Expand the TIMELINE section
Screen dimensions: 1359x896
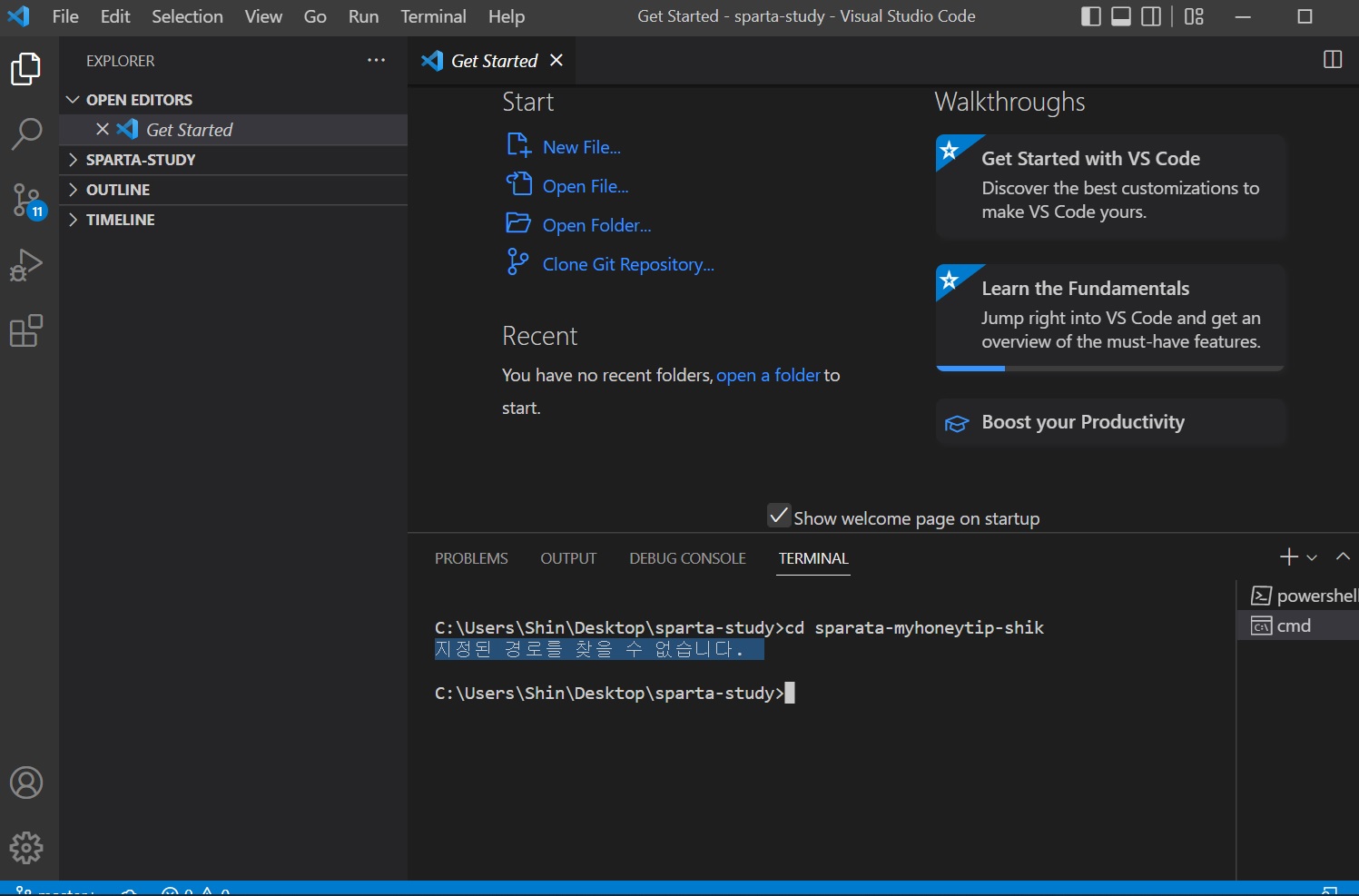pos(233,220)
